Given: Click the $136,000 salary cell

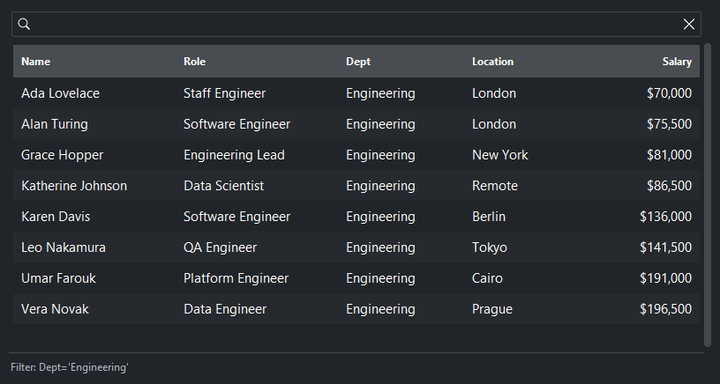Looking at the screenshot, I should click(666, 216).
